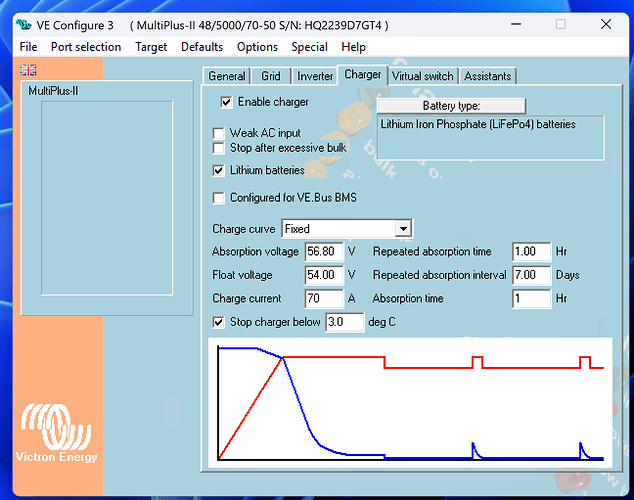Click the Absorption voltage field
This screenshot has width=634, height=500.
[x=324, y=251]
